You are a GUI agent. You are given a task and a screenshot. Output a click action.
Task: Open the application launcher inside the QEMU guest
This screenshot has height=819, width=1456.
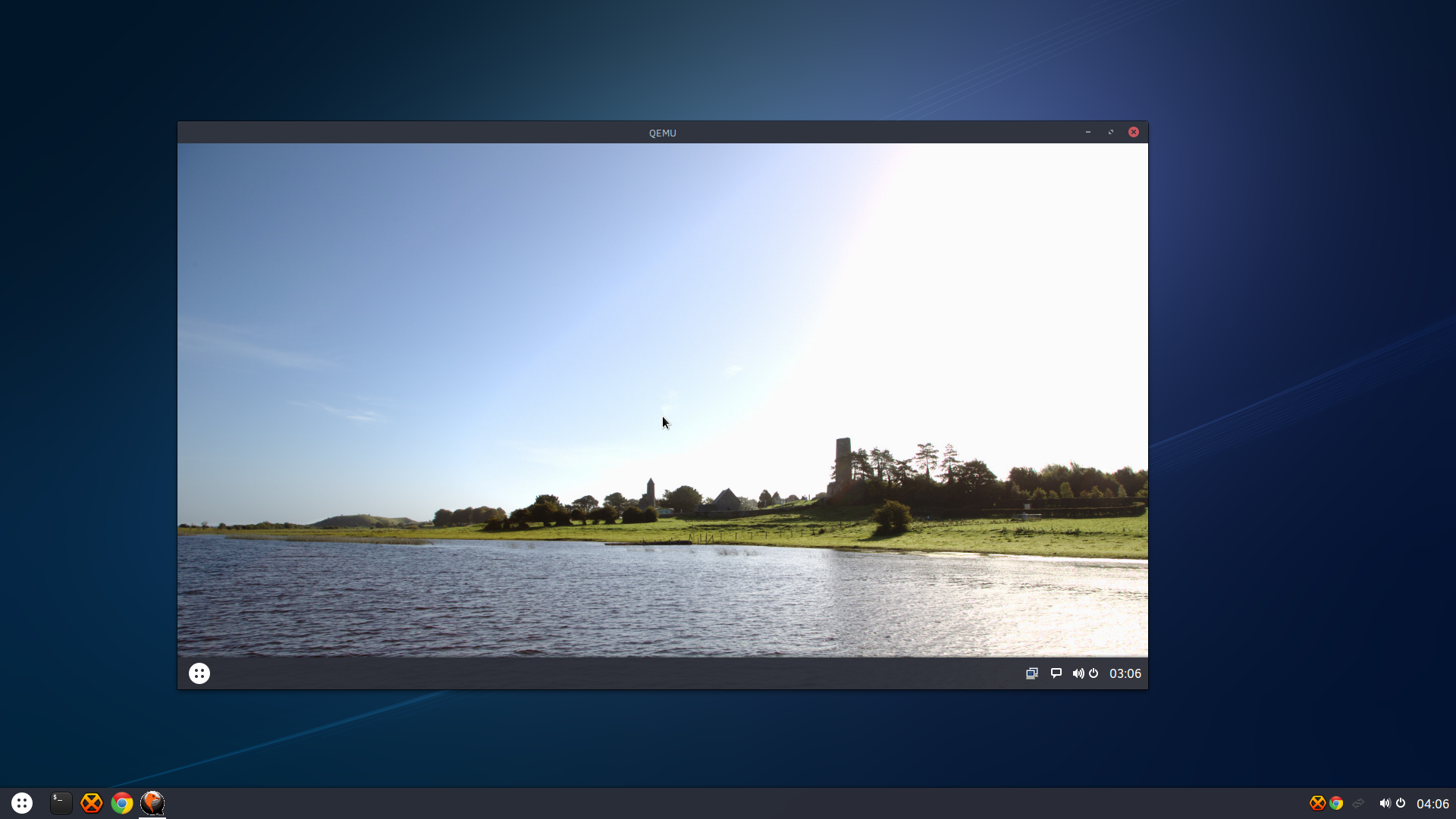click(x=199, y=673)
